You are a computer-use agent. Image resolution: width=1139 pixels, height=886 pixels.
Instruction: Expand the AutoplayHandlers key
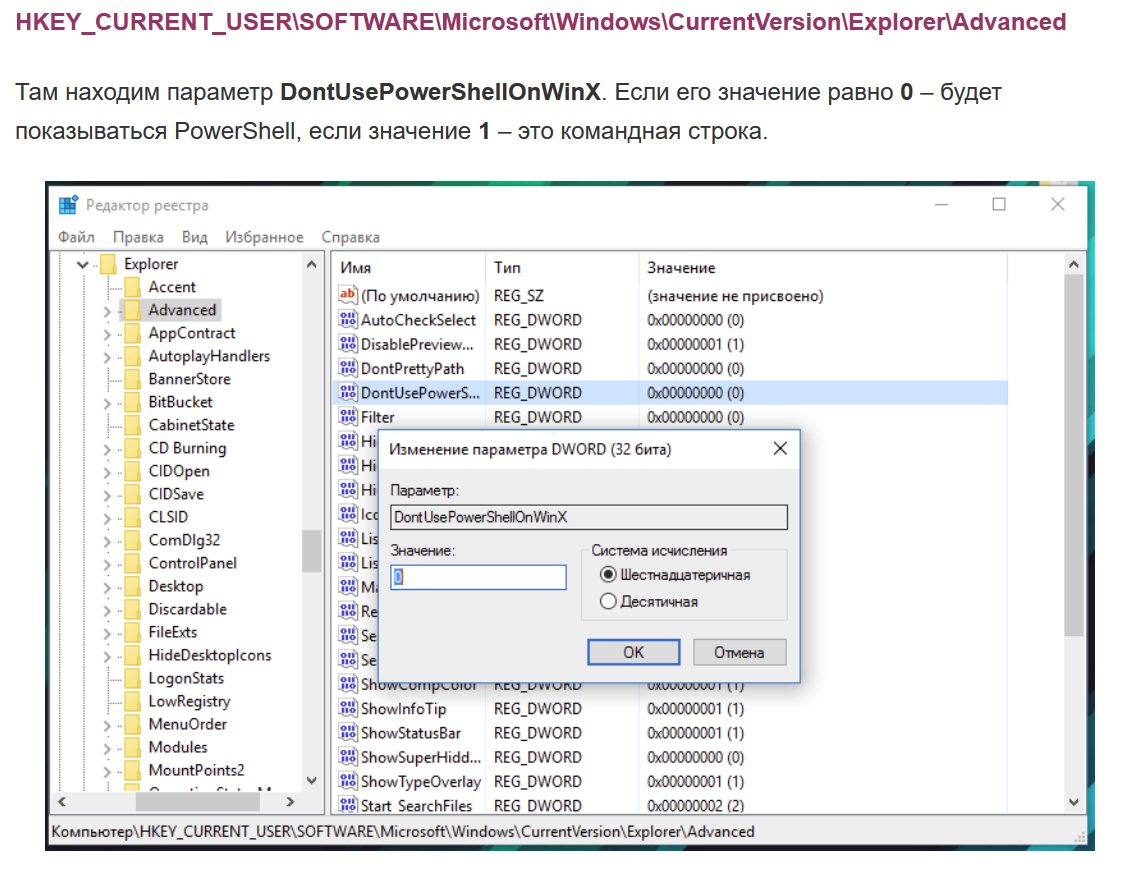(x=107, y=357)
